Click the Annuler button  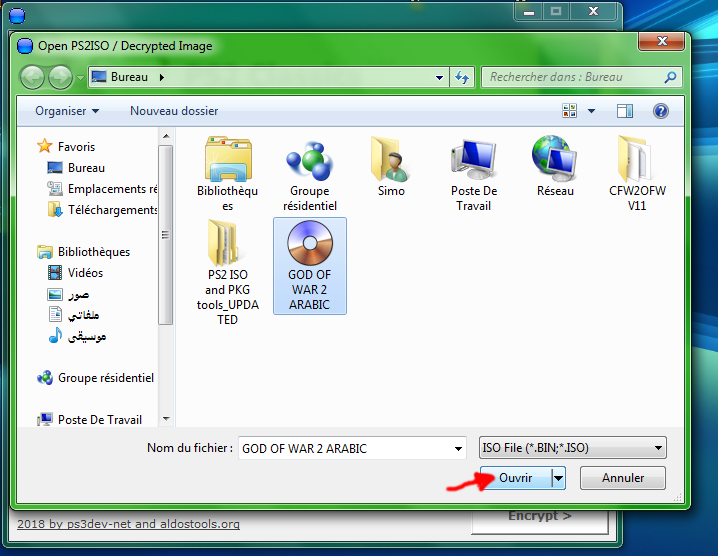[x=622, y=479]
